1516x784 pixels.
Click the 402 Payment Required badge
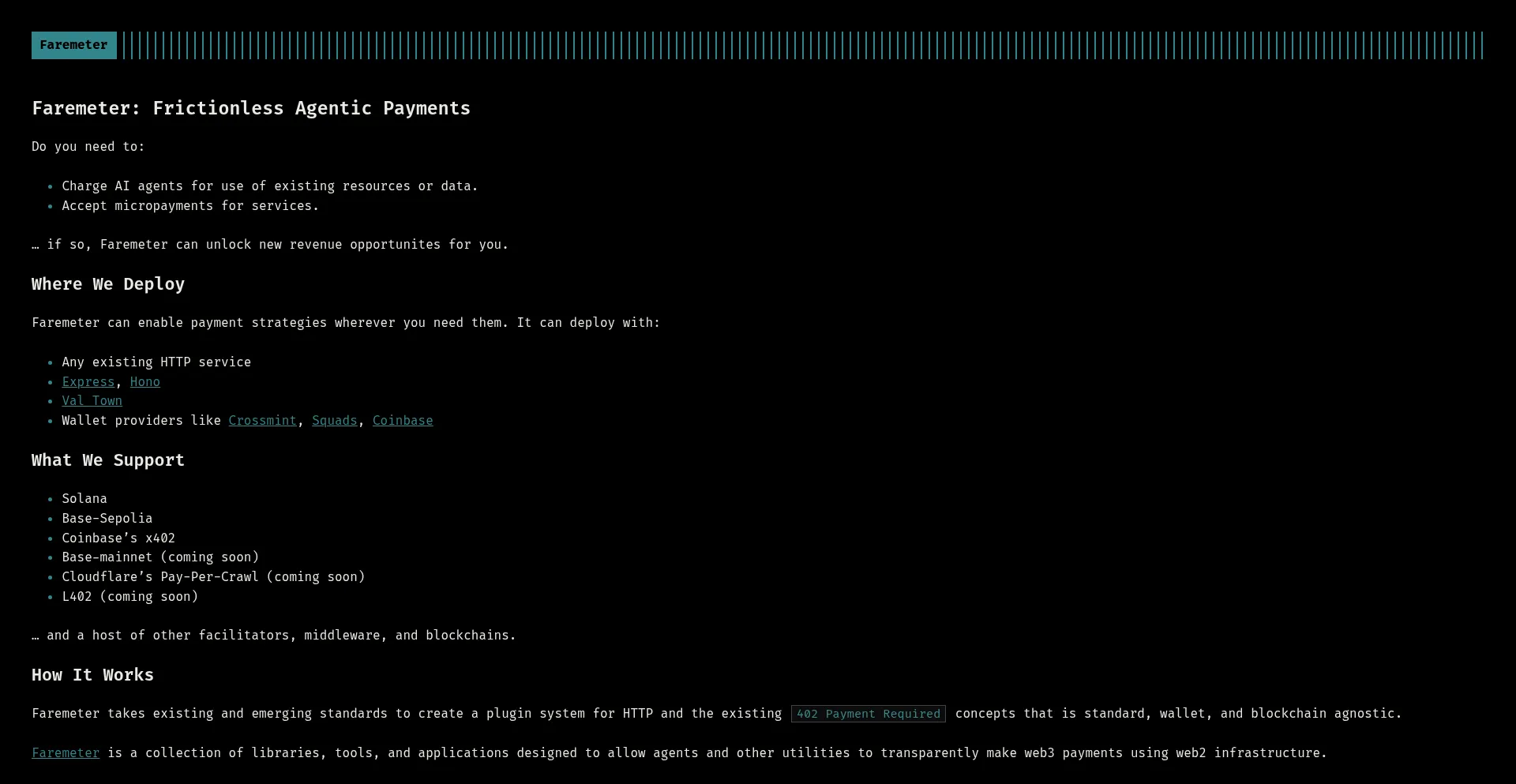pyautogui.click(x=868, y=714)
